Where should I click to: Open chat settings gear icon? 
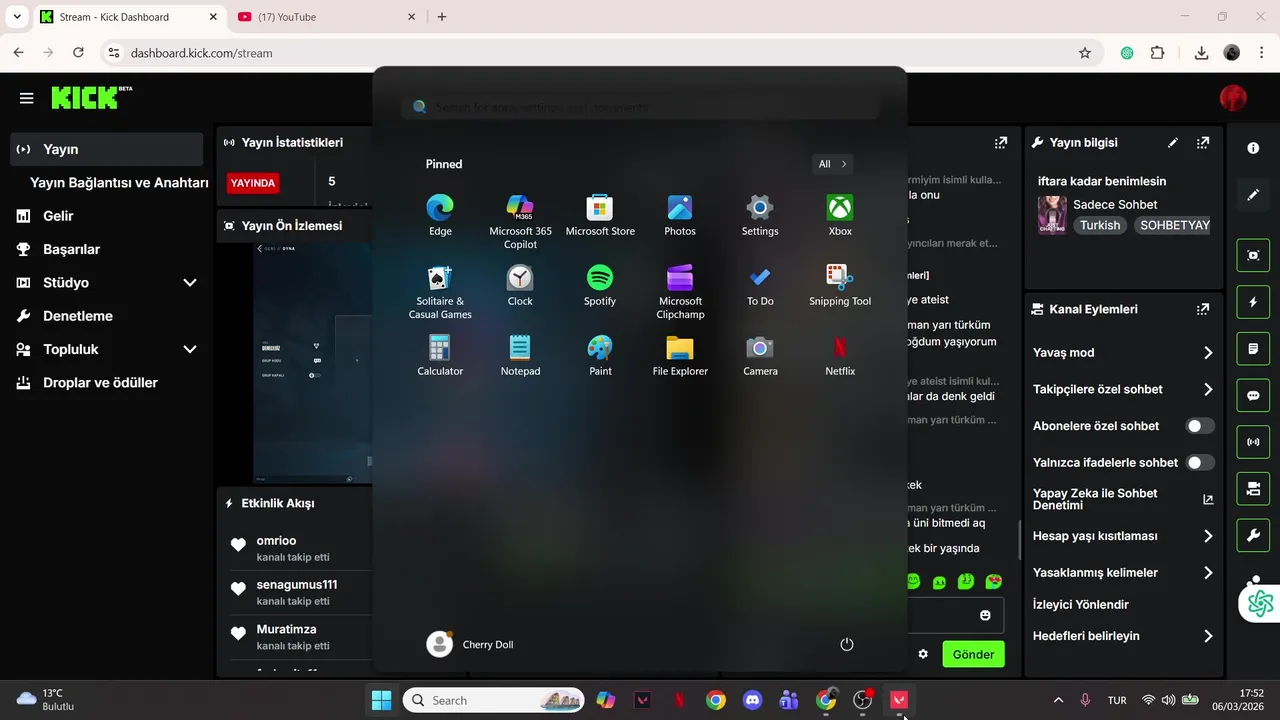(923, 655)
